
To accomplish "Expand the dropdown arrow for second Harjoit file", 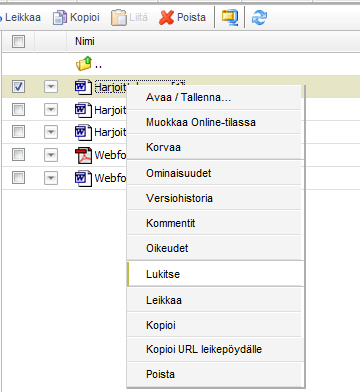I will pyautogui.click(x=51, y=109).
